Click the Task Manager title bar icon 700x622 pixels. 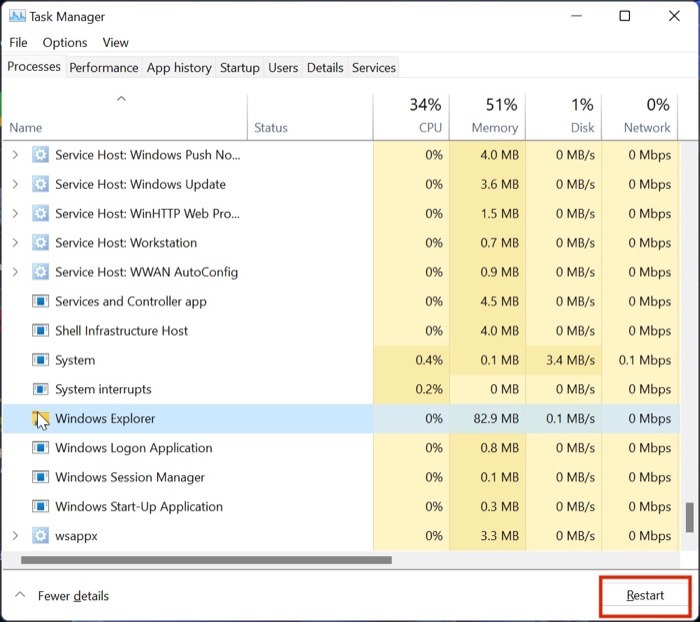17,17
